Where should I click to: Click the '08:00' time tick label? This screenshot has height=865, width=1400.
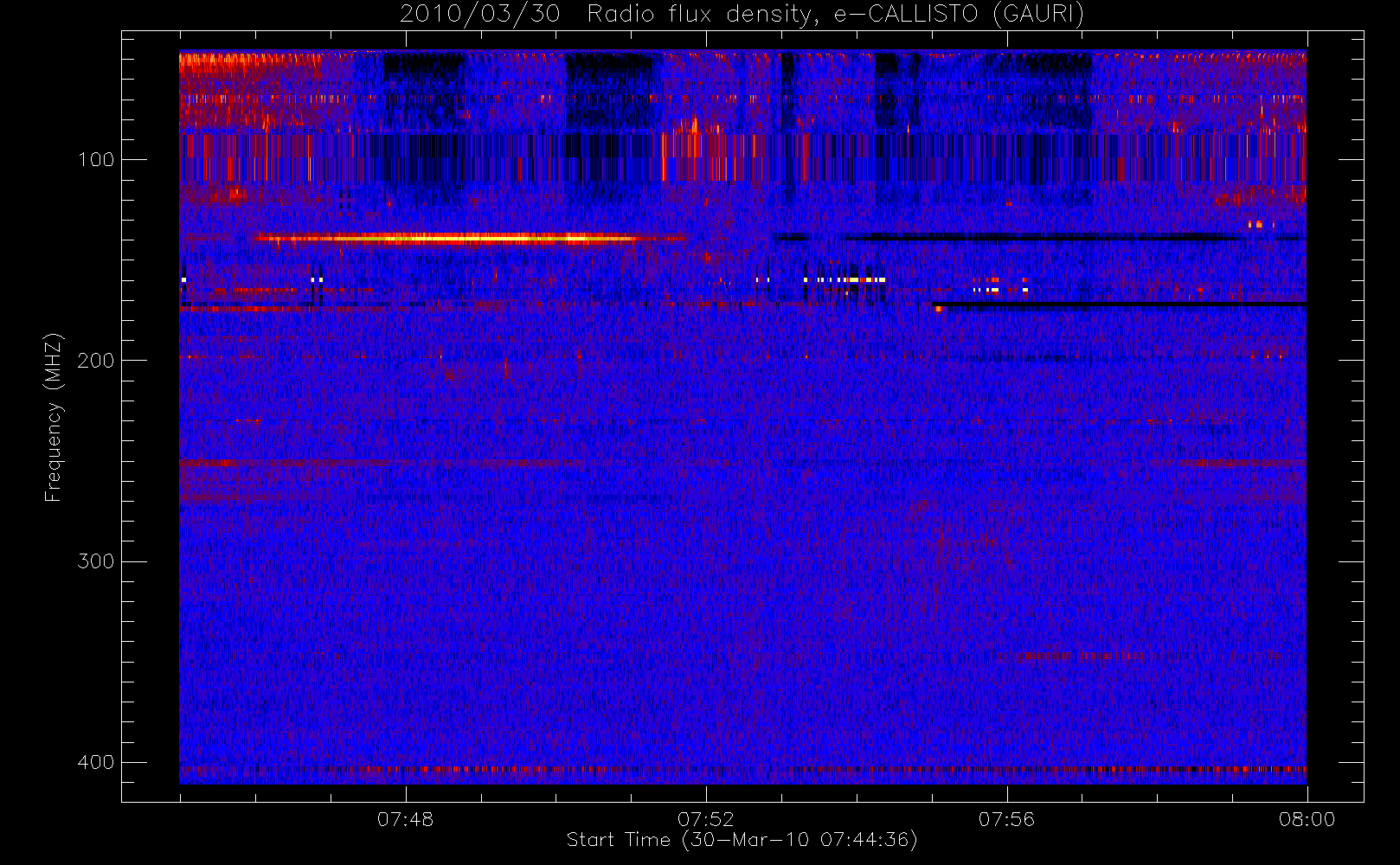click(x=1307, y=819)
